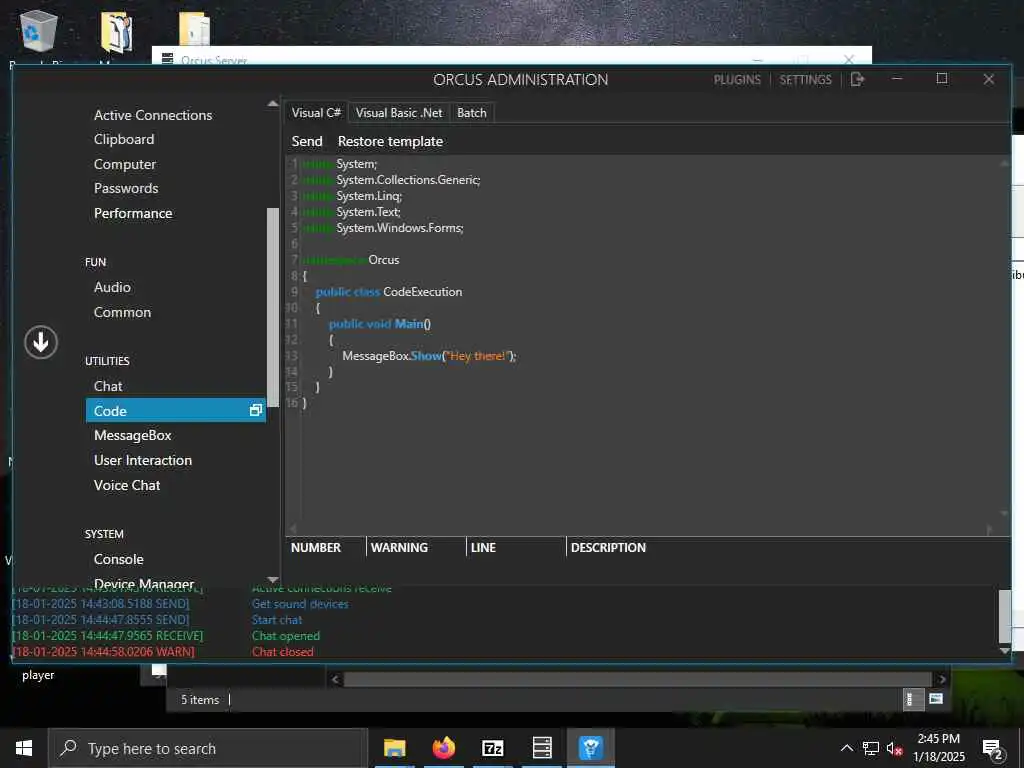Click Explorer horizontal scrollbar right arrow
This screenshot has height=768, width=1024.
(941, 679)
